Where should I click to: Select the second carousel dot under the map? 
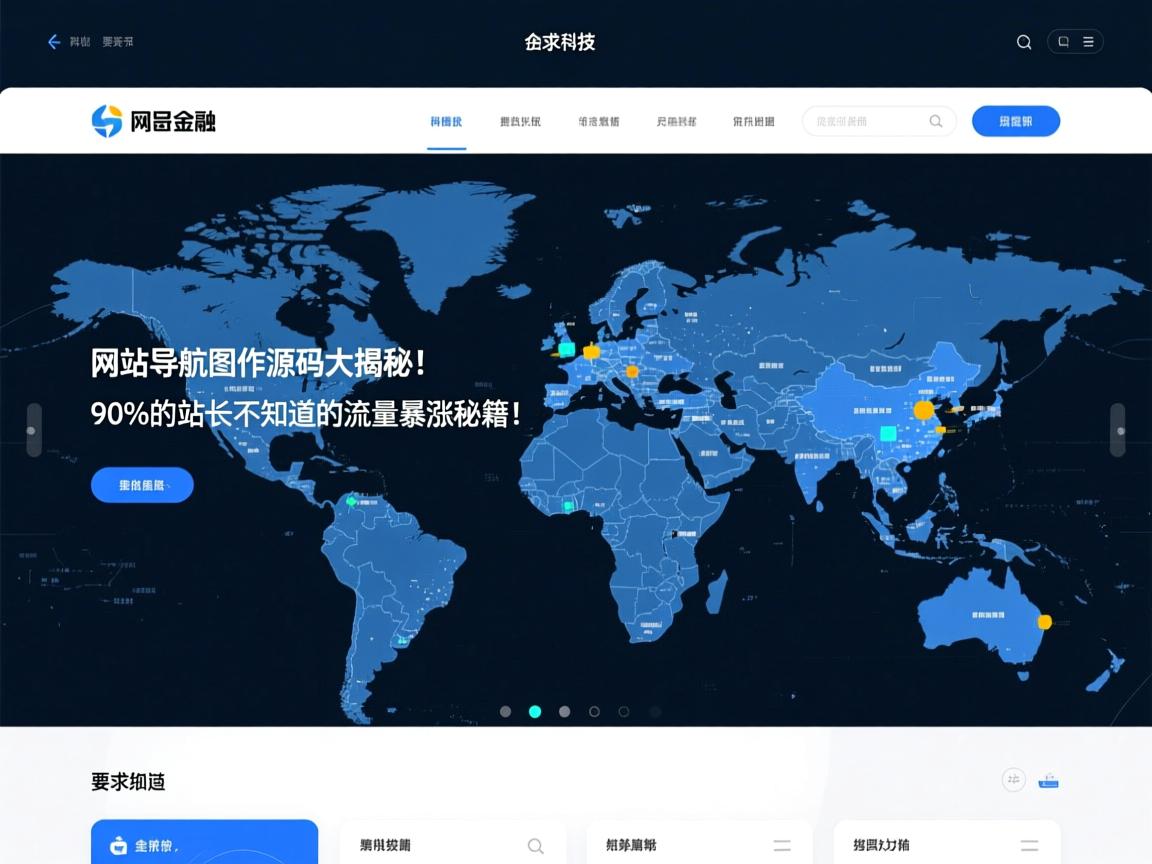(535, 712)
